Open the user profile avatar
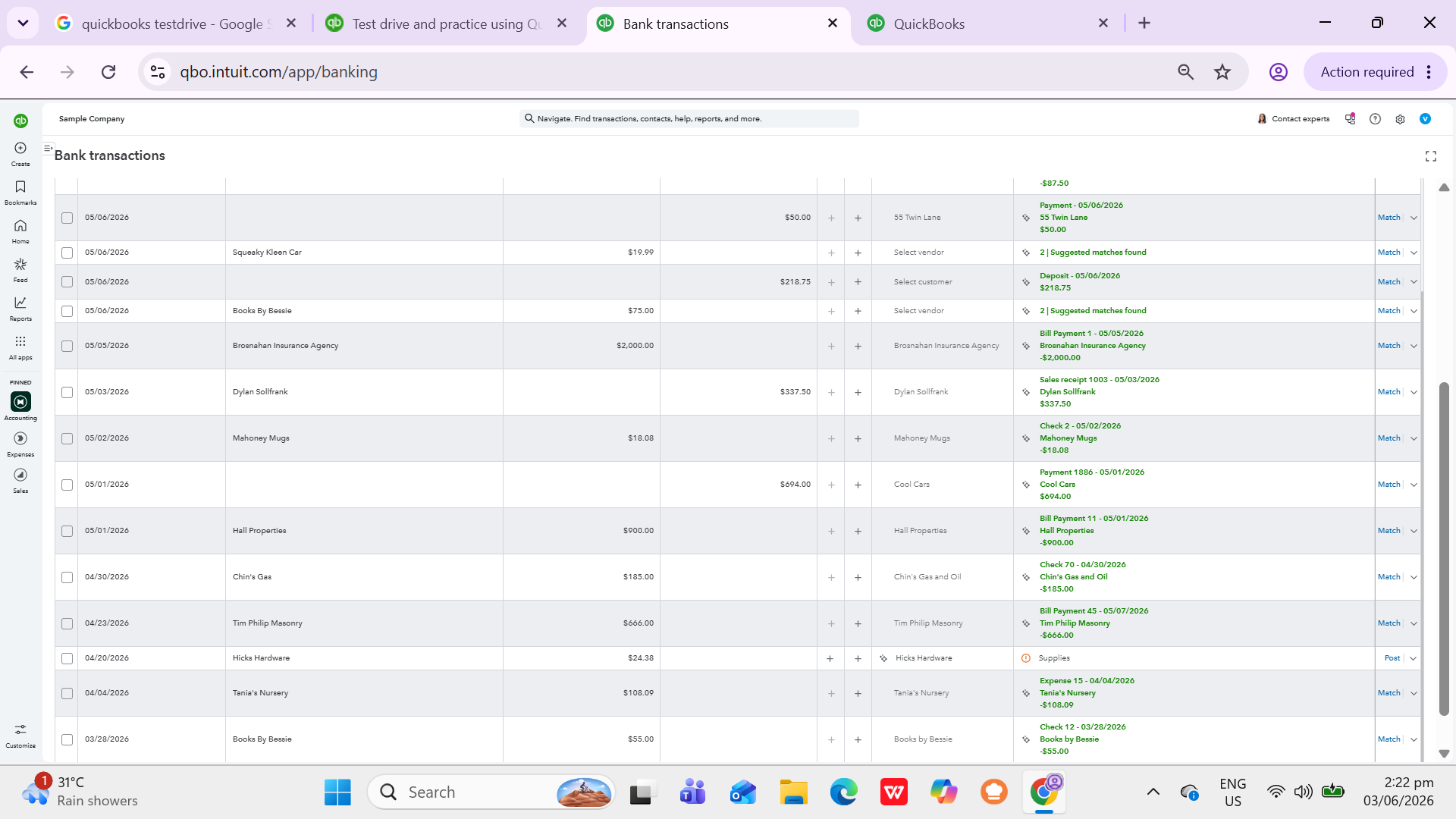Viewport: 1456px width, 819px height. (x=1425, y=119)
